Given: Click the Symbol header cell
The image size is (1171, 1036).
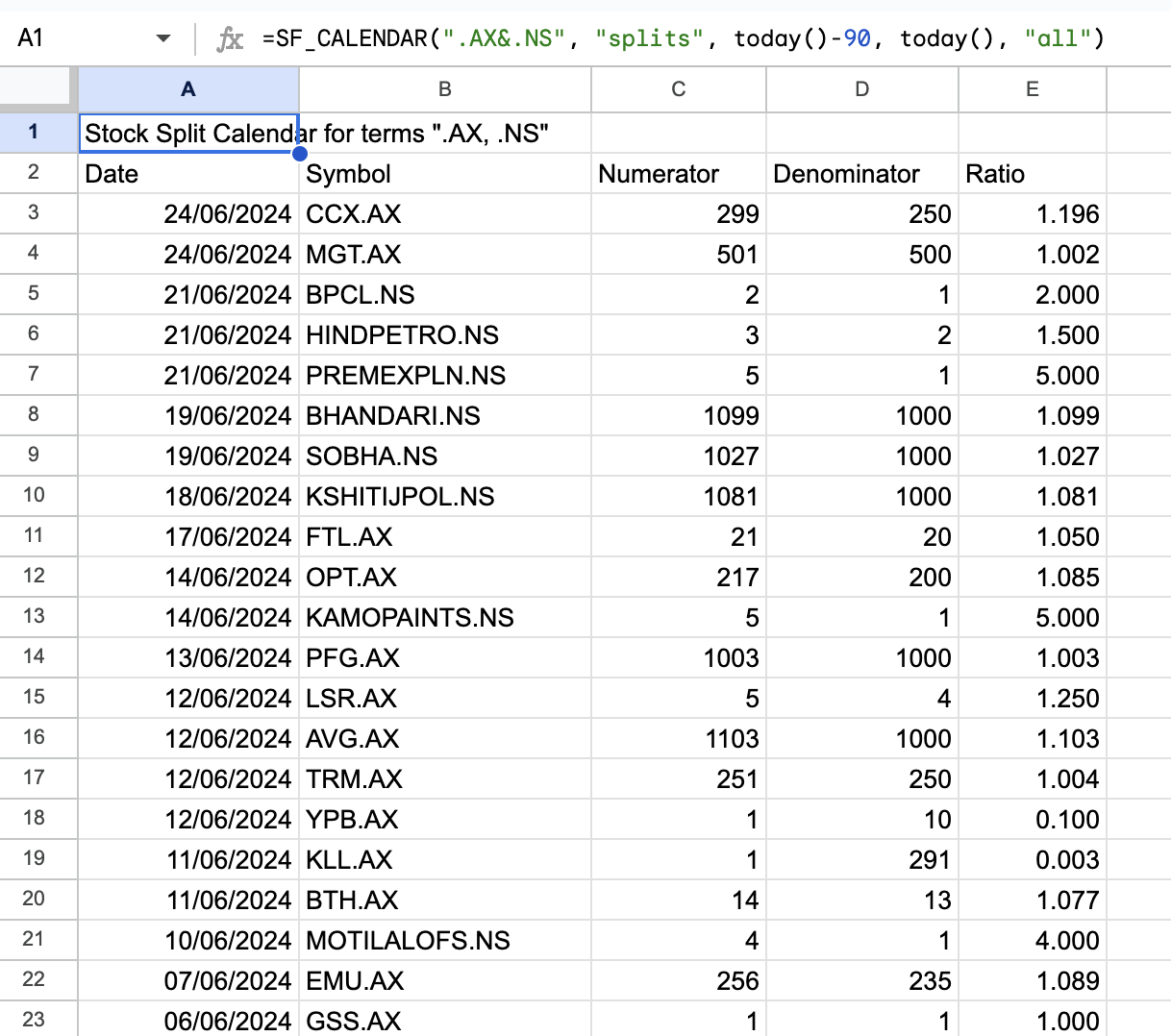Looking at the screenshot, I should (445, 174).
